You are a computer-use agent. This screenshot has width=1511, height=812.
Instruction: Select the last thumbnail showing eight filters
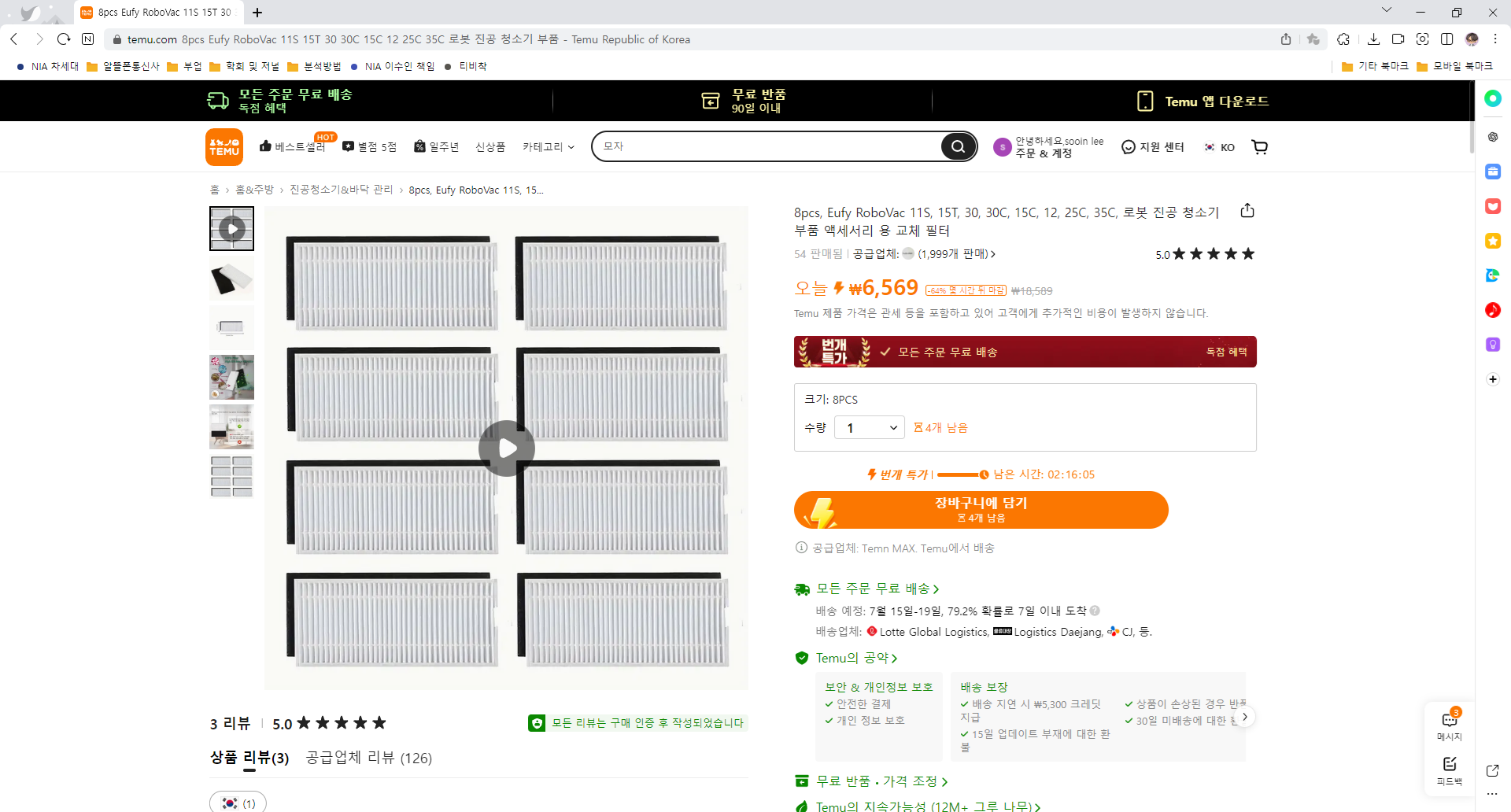point(231,477)
